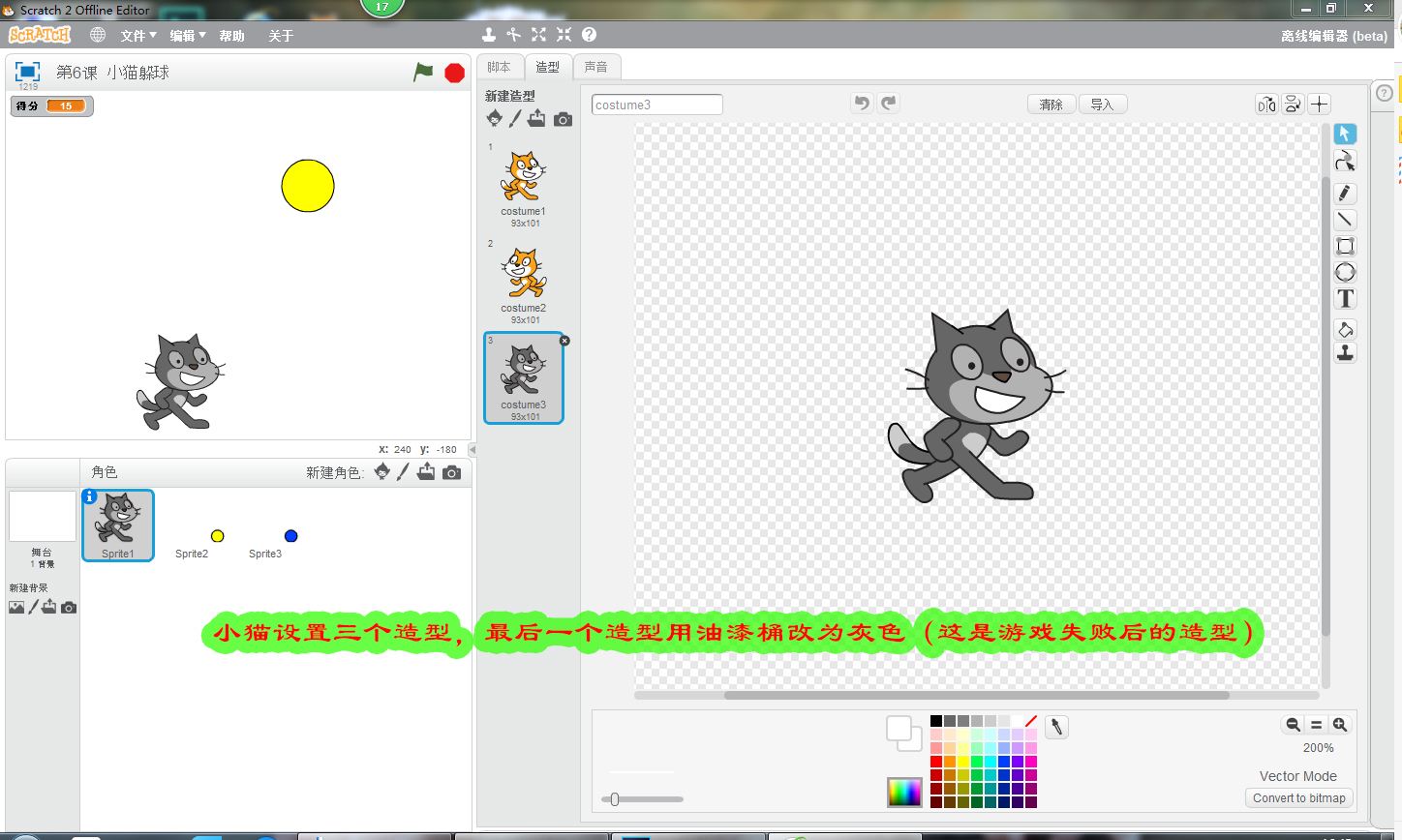Upload backdrop from file
Viewport: 1402px width, 840px height.
pos(49,607)
